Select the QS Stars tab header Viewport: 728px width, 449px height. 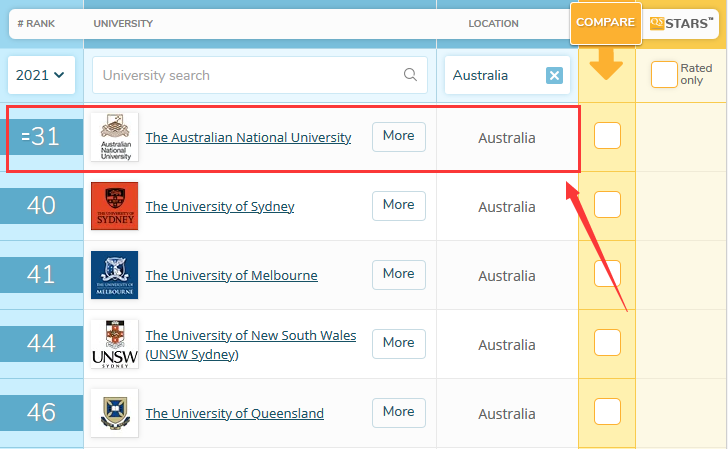tap(680, 23)
